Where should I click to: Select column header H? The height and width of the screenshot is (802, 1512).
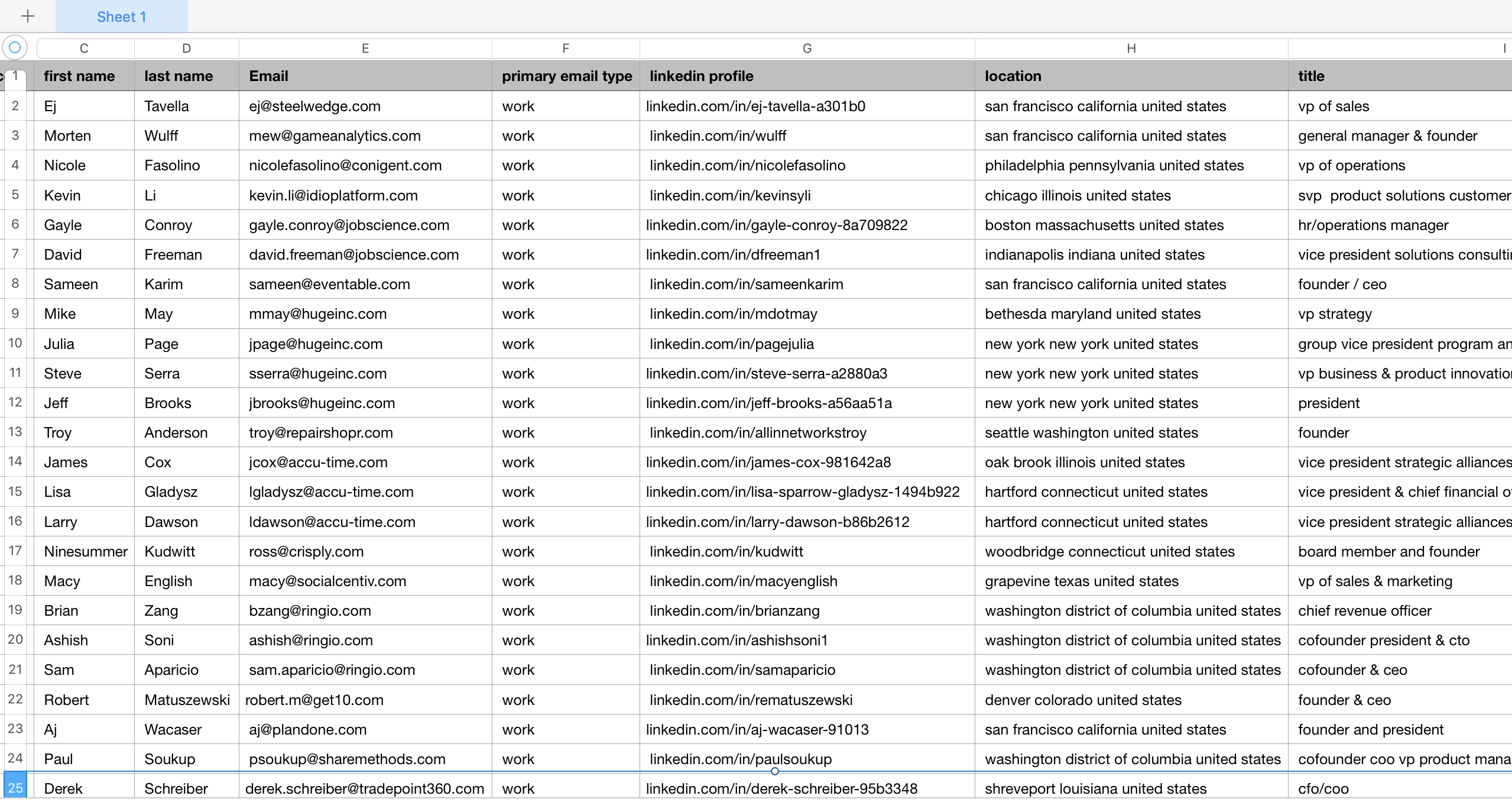click(x=1131, y=48)
